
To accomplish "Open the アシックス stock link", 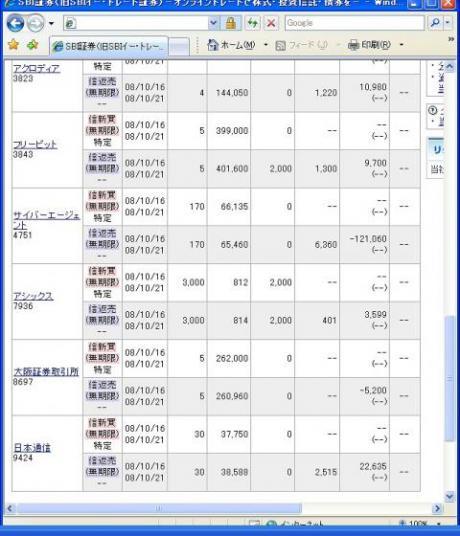I will pyautogui.click(x=33, y=296).
